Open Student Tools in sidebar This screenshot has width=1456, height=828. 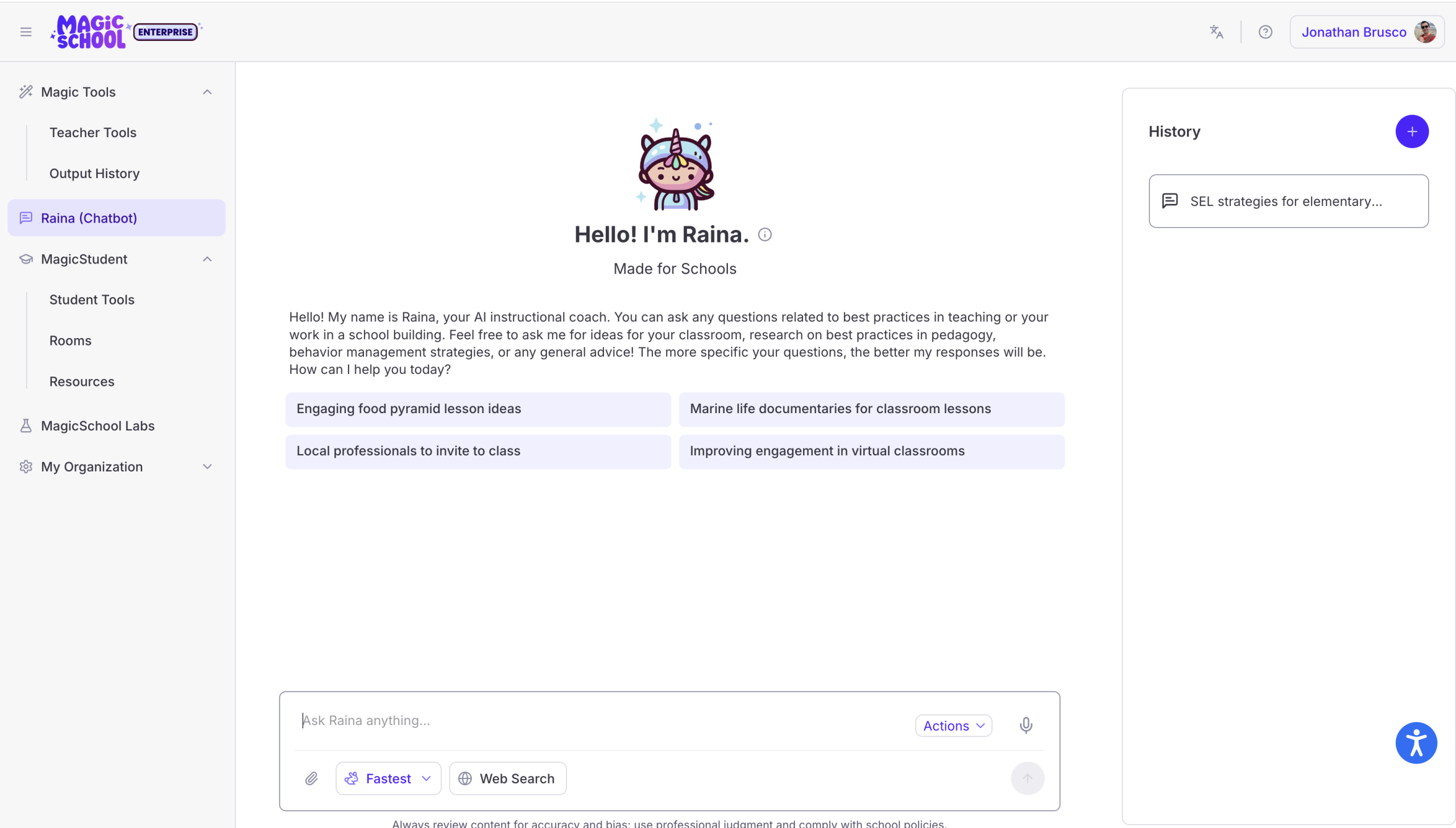pos(92,300)
